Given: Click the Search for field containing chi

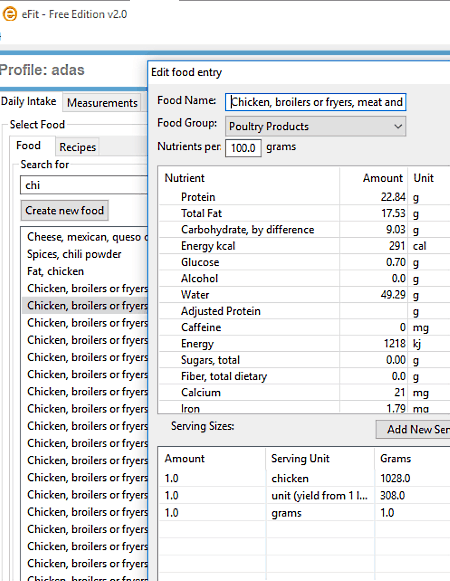Looking at the screenshot, I should coord(84,185).
